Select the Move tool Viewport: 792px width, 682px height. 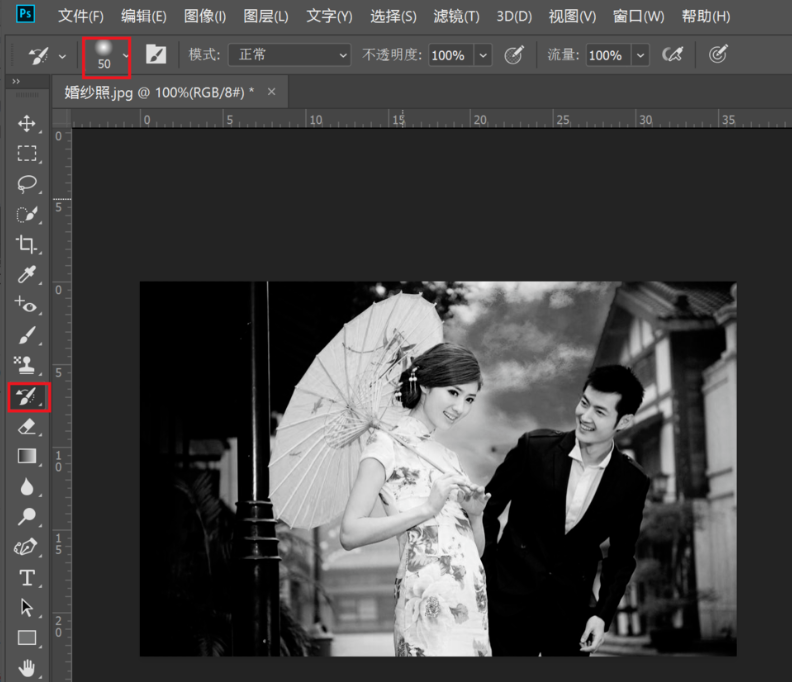(x=27, y=123)
